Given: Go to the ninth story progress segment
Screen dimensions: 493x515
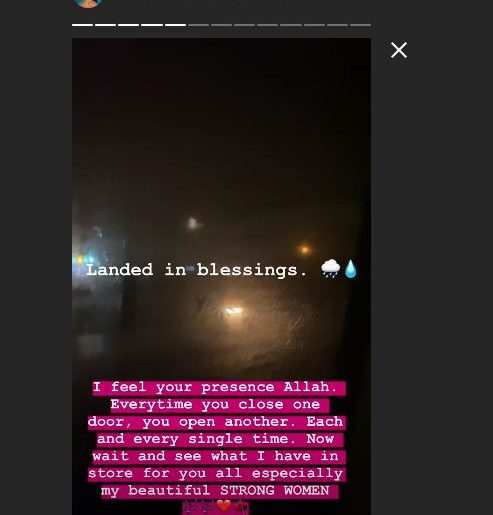Looking at the screenshot, I should click(x=267, y=25).
